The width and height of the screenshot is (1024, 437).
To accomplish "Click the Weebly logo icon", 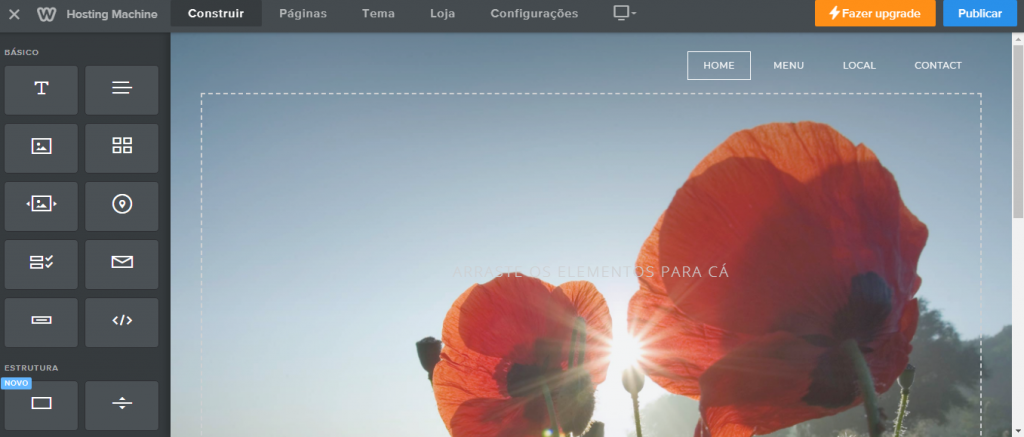I will [x=46, y=14].
